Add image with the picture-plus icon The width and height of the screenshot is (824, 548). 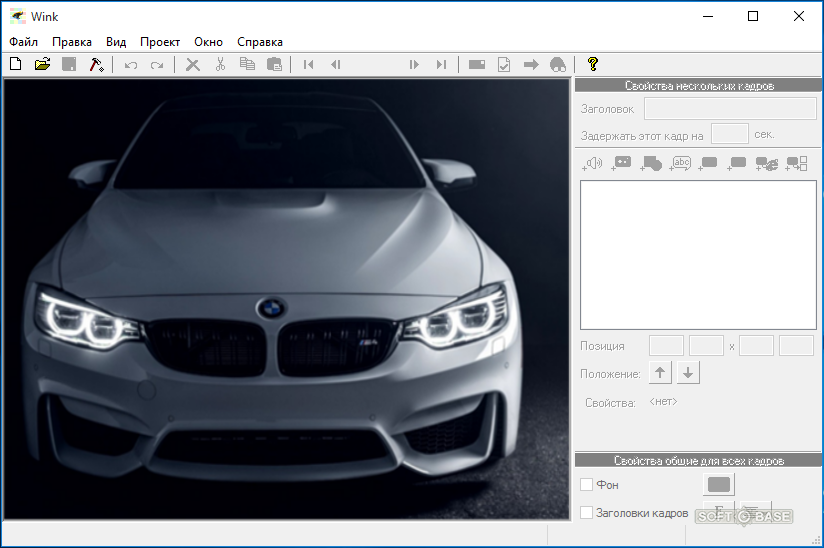(x=621, y=164)
